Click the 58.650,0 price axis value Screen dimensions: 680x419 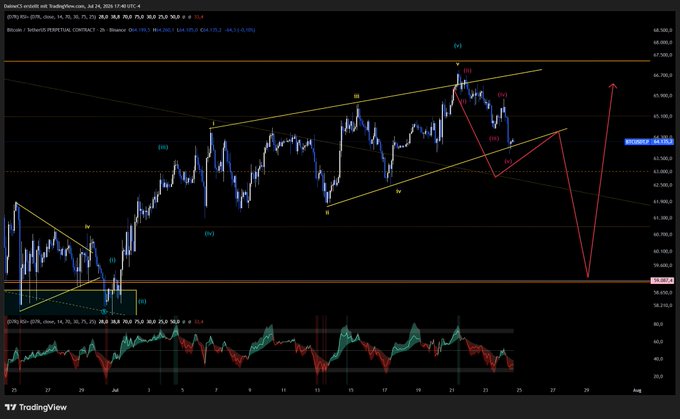662,293
